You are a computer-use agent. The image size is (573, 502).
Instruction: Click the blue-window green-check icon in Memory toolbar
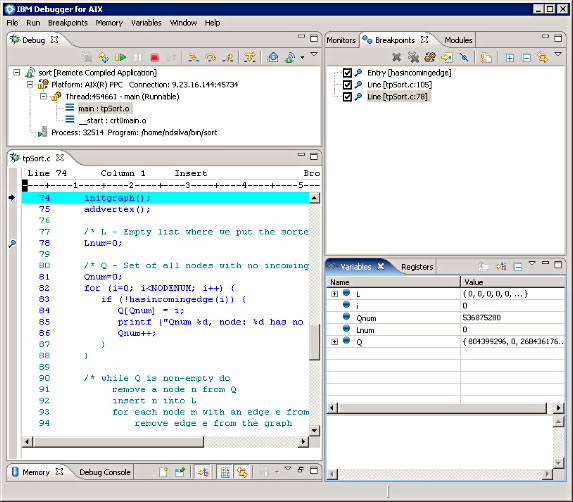tap(180, 472)
